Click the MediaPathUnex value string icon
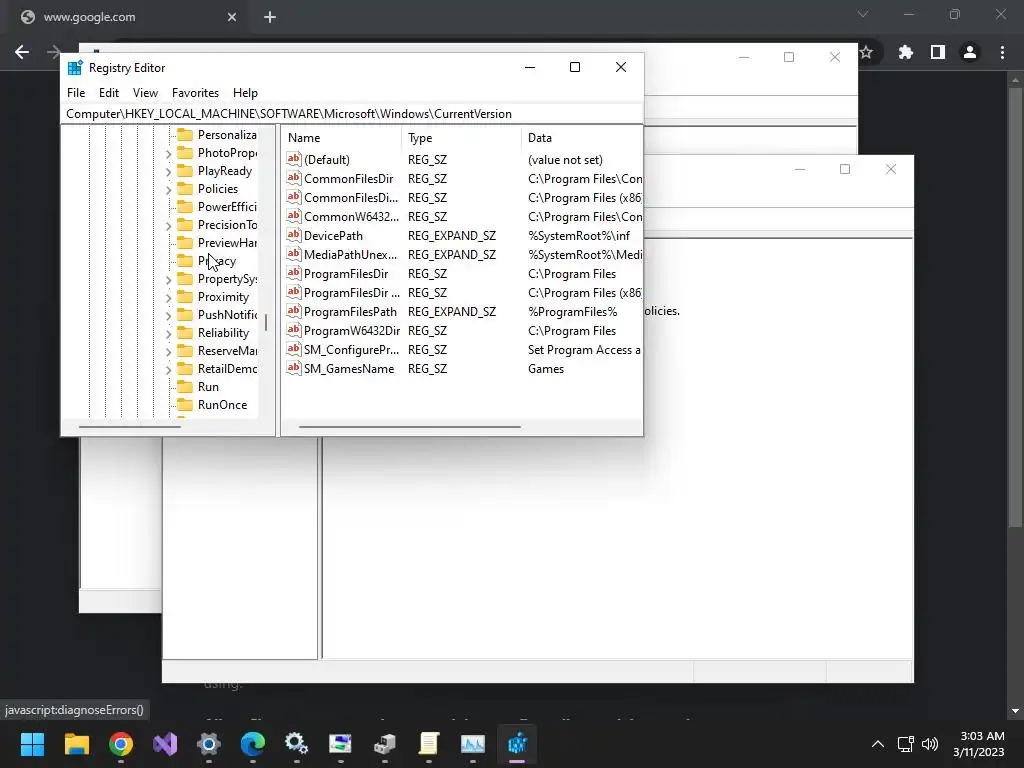 (x=294, y=253)
